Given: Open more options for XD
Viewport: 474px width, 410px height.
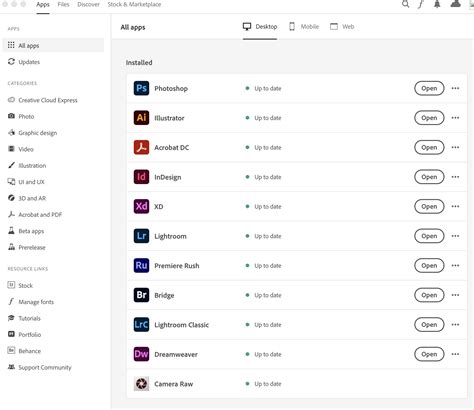Looking at the screenshot, I should tap(455, 206).
